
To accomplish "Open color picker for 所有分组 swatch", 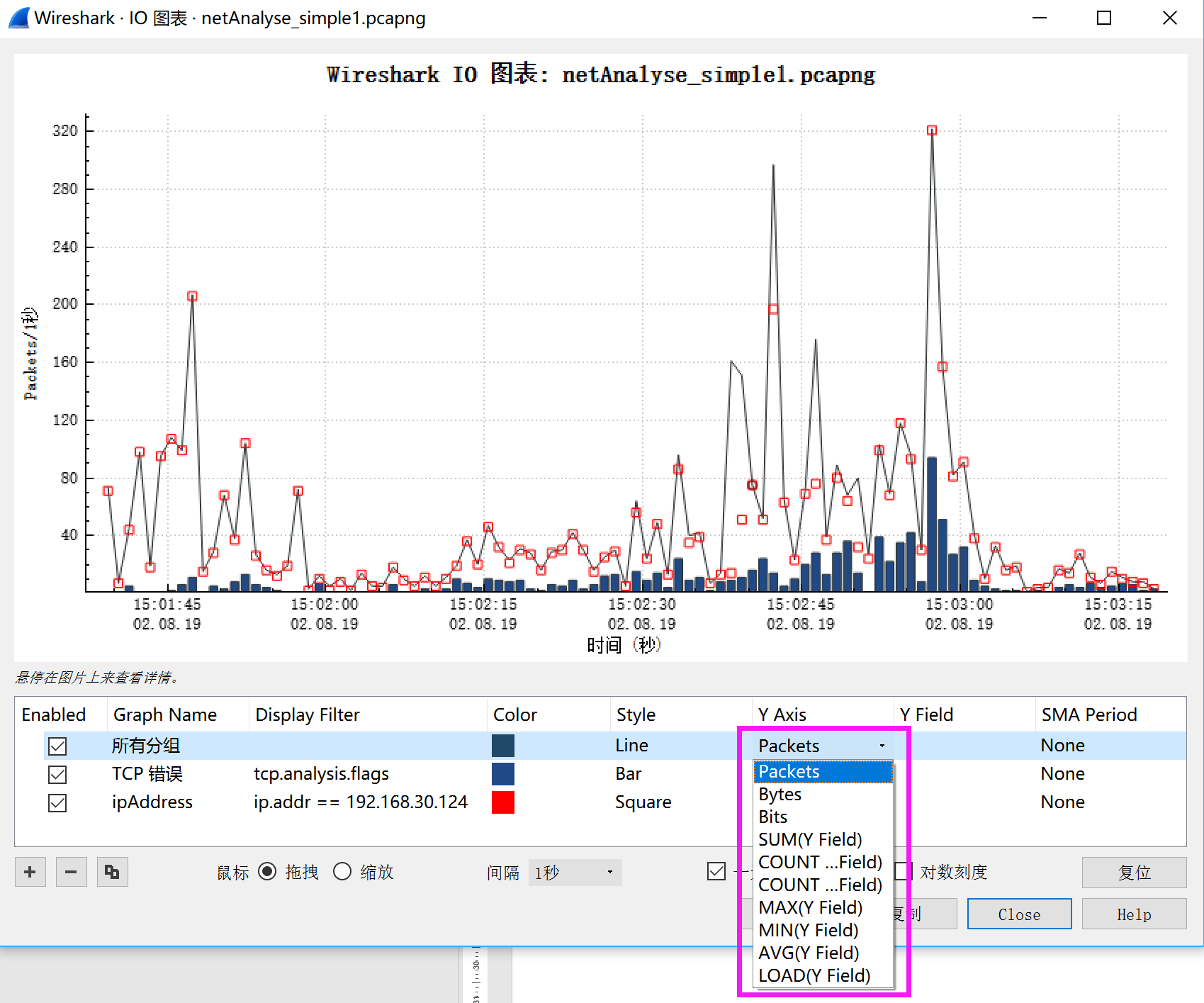I will [x=502, y=746].
